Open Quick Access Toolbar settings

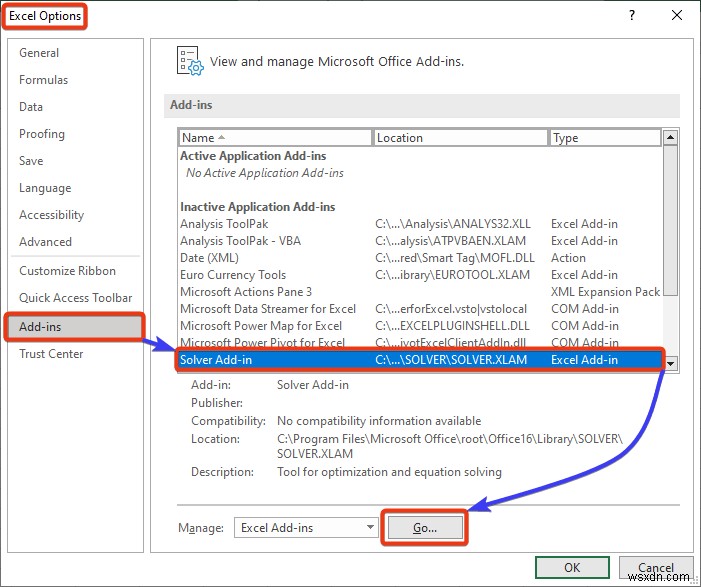(75, 298)
